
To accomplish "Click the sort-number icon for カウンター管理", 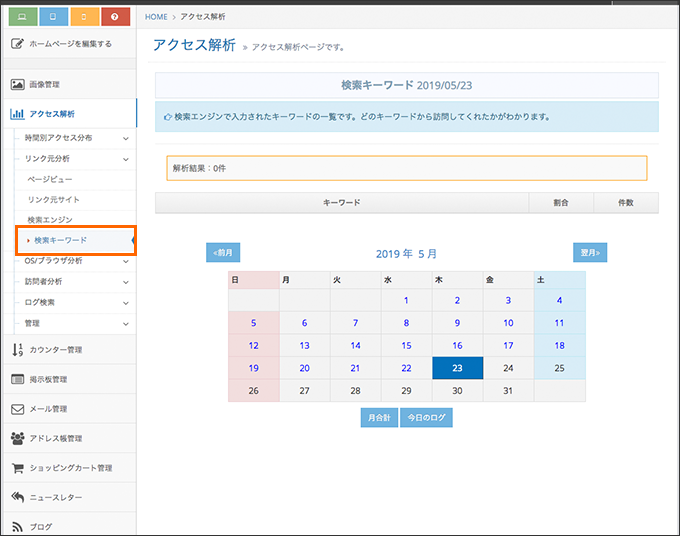I will (17, 350).
